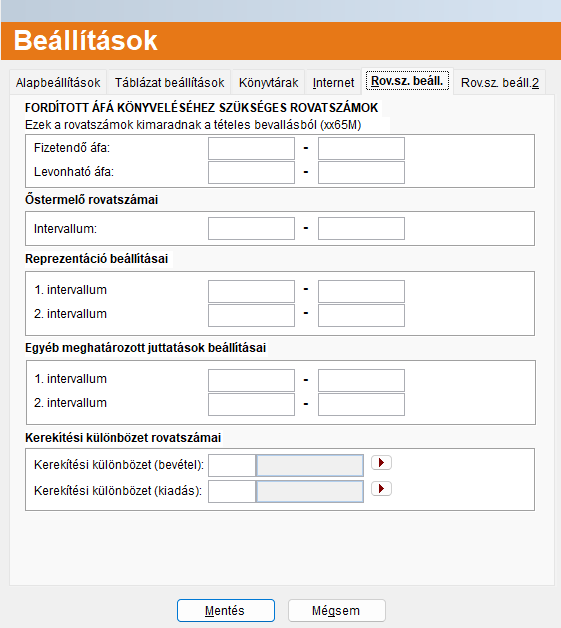Open the Rov.sz. beáll.2 tab

point(500,83)
